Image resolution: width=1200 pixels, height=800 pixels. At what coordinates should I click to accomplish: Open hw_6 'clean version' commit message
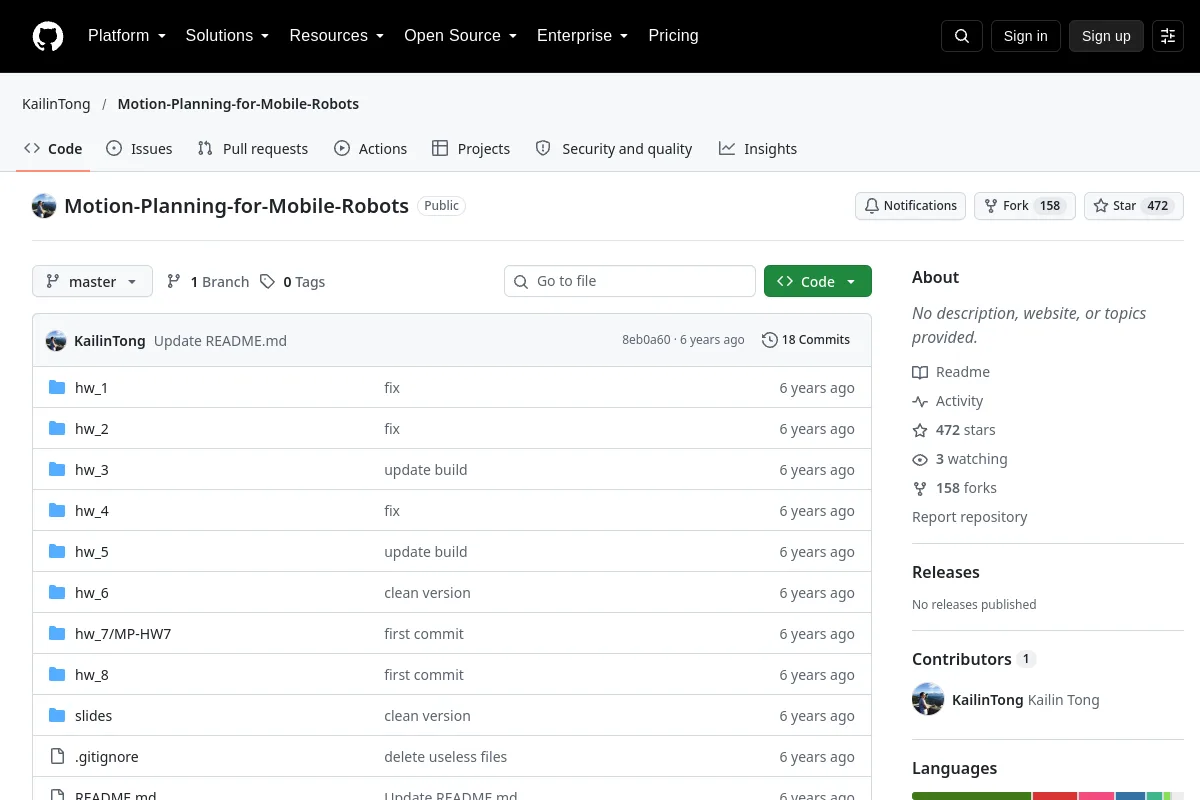coord(427,593)
